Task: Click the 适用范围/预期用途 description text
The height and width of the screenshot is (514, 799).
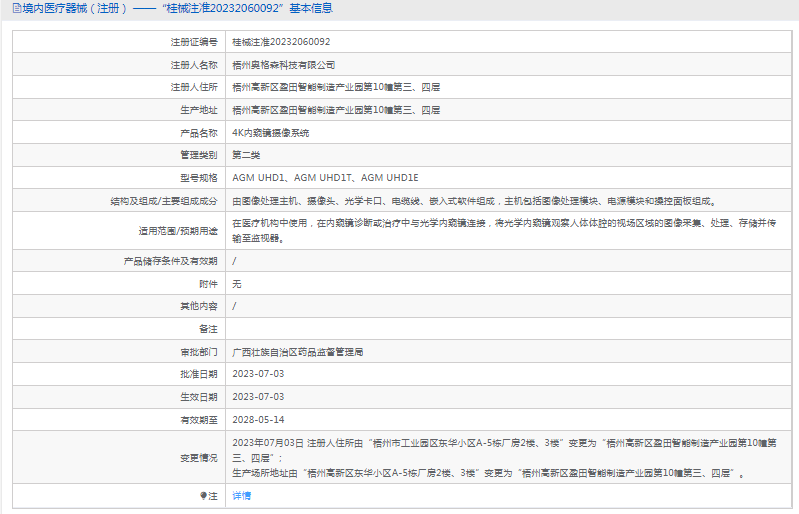Action: pos(504,230)
